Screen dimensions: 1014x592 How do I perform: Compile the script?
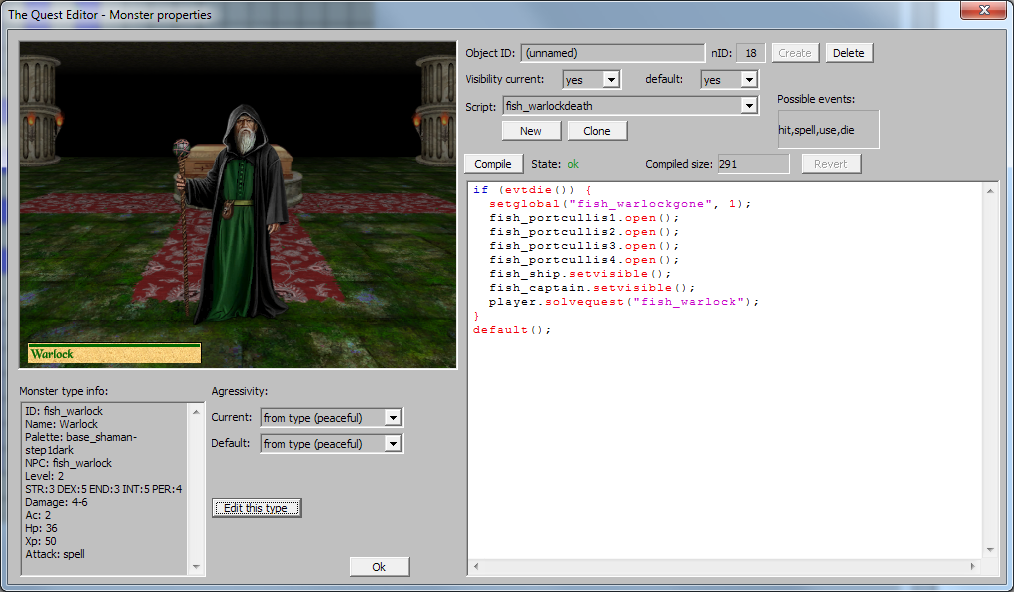point(493,164)
